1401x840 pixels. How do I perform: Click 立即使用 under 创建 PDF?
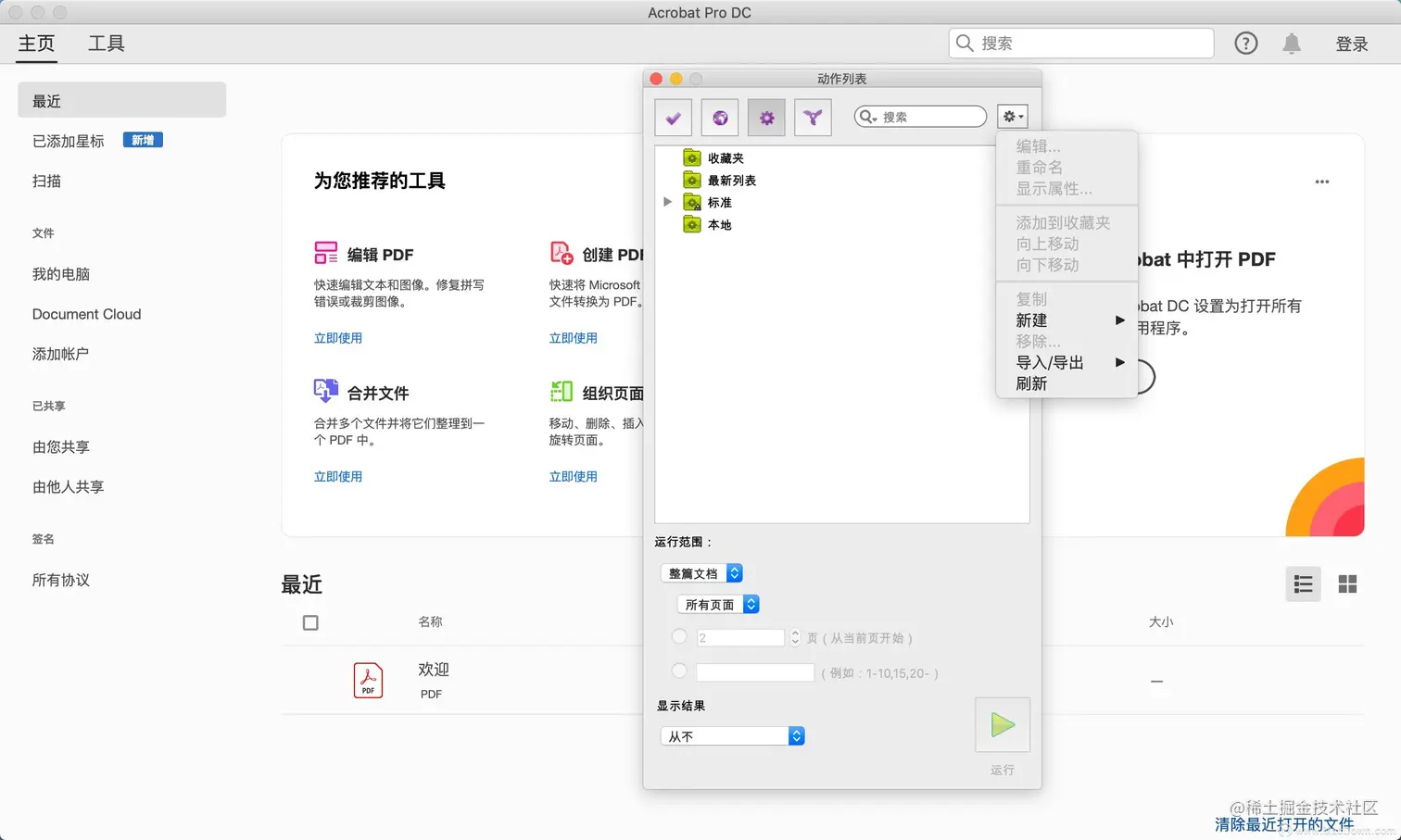(x=574, y=338)
